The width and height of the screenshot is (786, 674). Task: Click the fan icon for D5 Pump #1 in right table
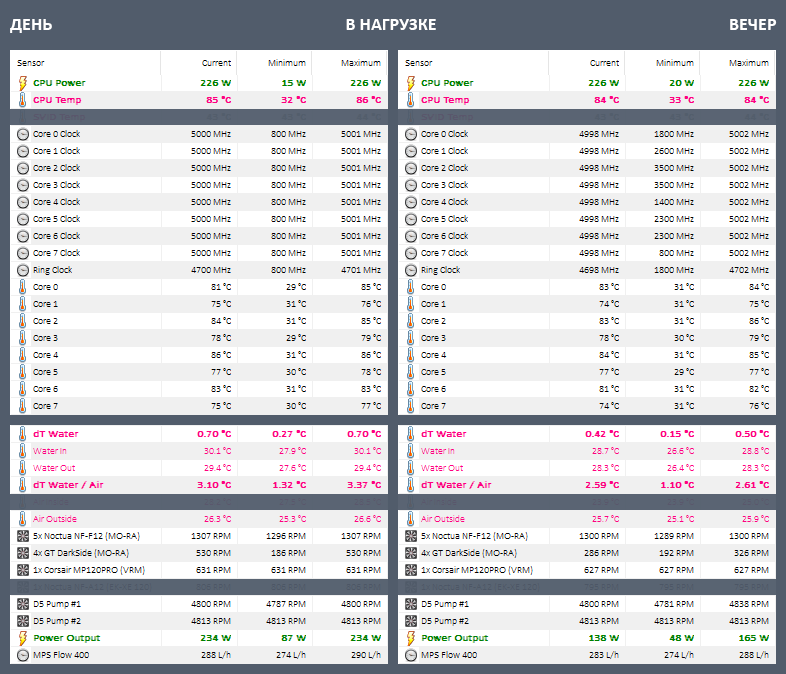coord(410,605)
